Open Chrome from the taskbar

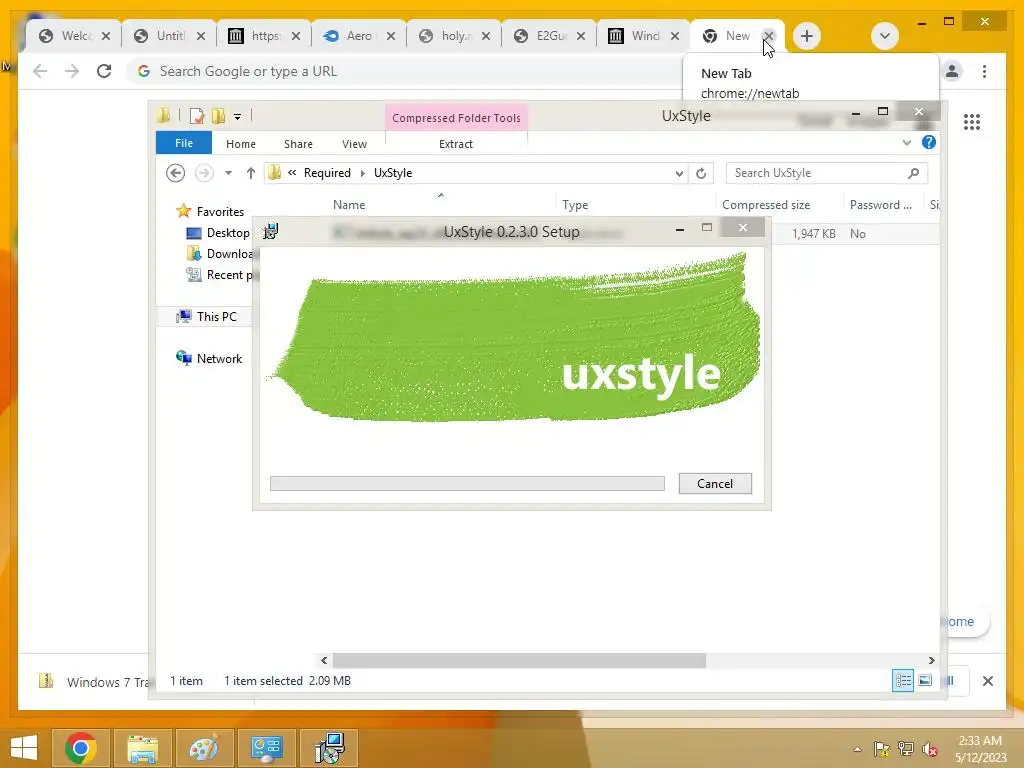click(80, 748)
